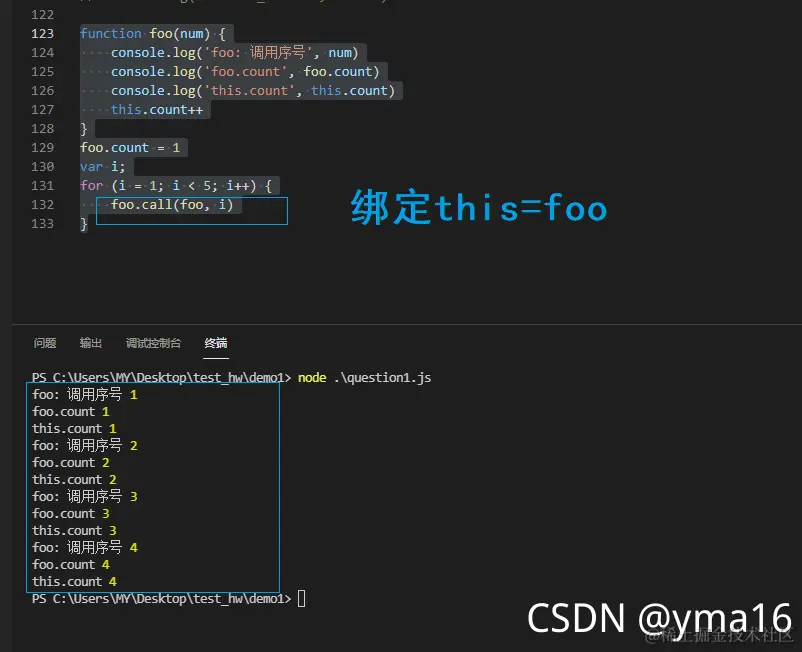Click the 'foo.count = 1' assignment

click(x=130, y=148)
